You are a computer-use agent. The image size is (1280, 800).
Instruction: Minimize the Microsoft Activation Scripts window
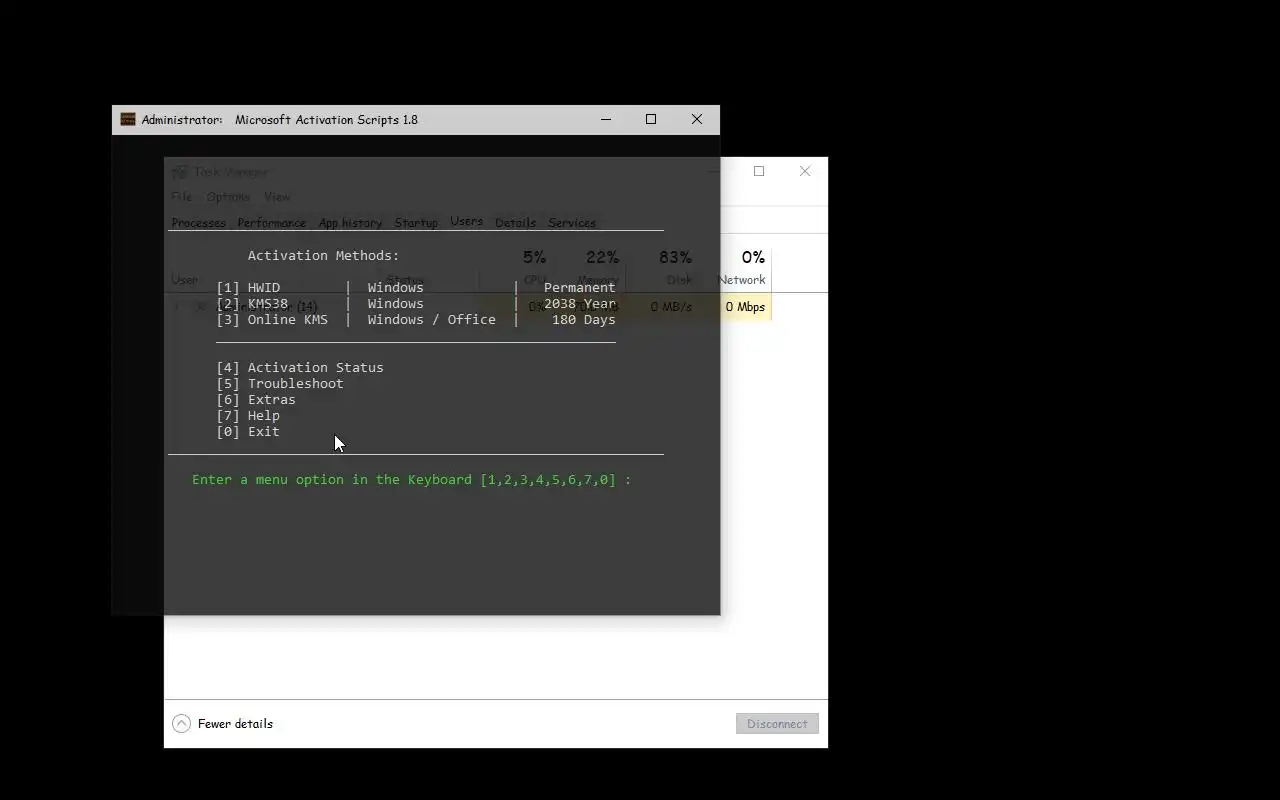(606, 119)
